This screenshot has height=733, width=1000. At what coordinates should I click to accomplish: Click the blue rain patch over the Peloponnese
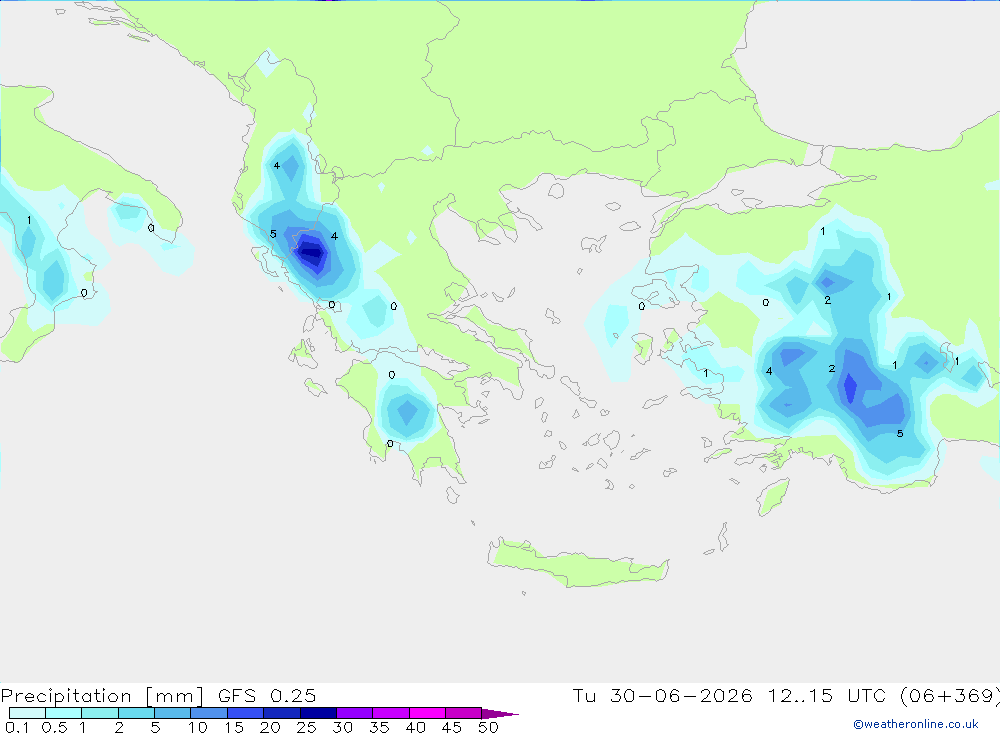407,411
